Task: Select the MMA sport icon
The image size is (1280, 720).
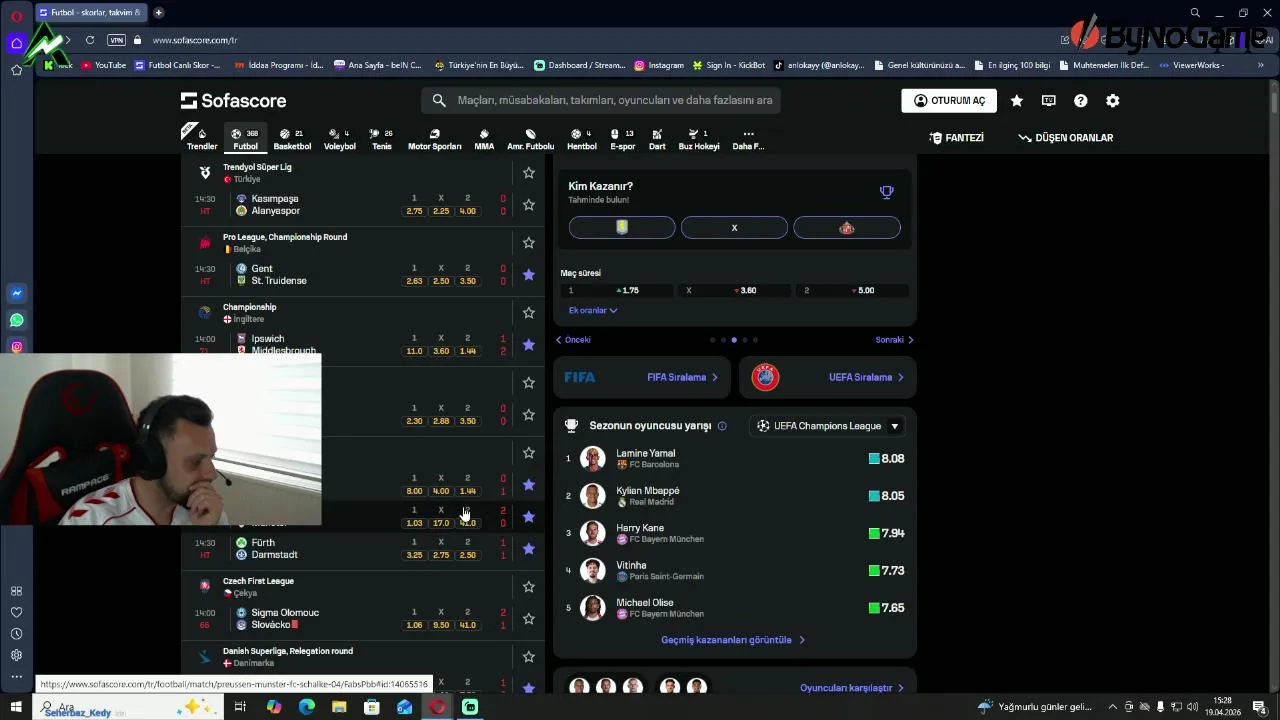Action: 484,139
